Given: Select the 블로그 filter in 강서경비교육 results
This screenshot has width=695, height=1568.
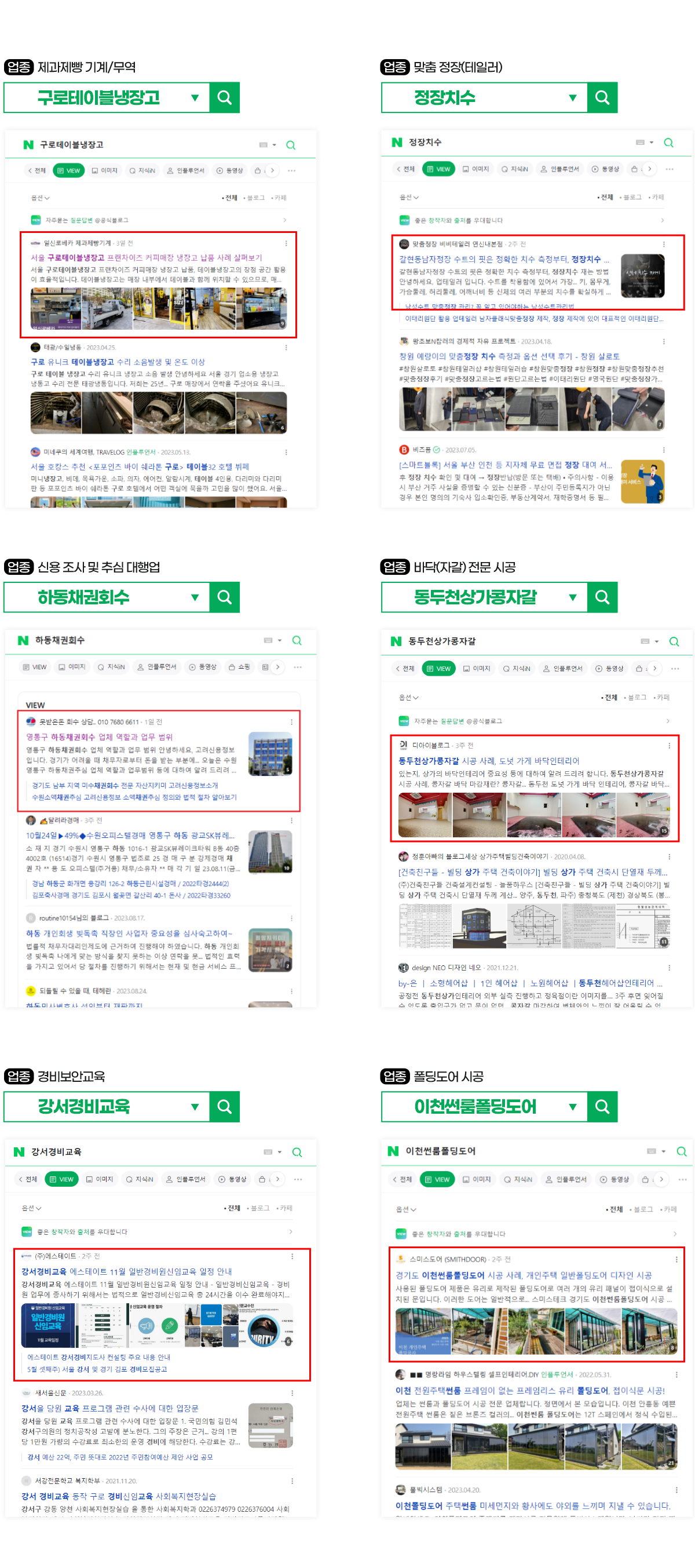Looking at the screenshot, I should point(259,1208).
